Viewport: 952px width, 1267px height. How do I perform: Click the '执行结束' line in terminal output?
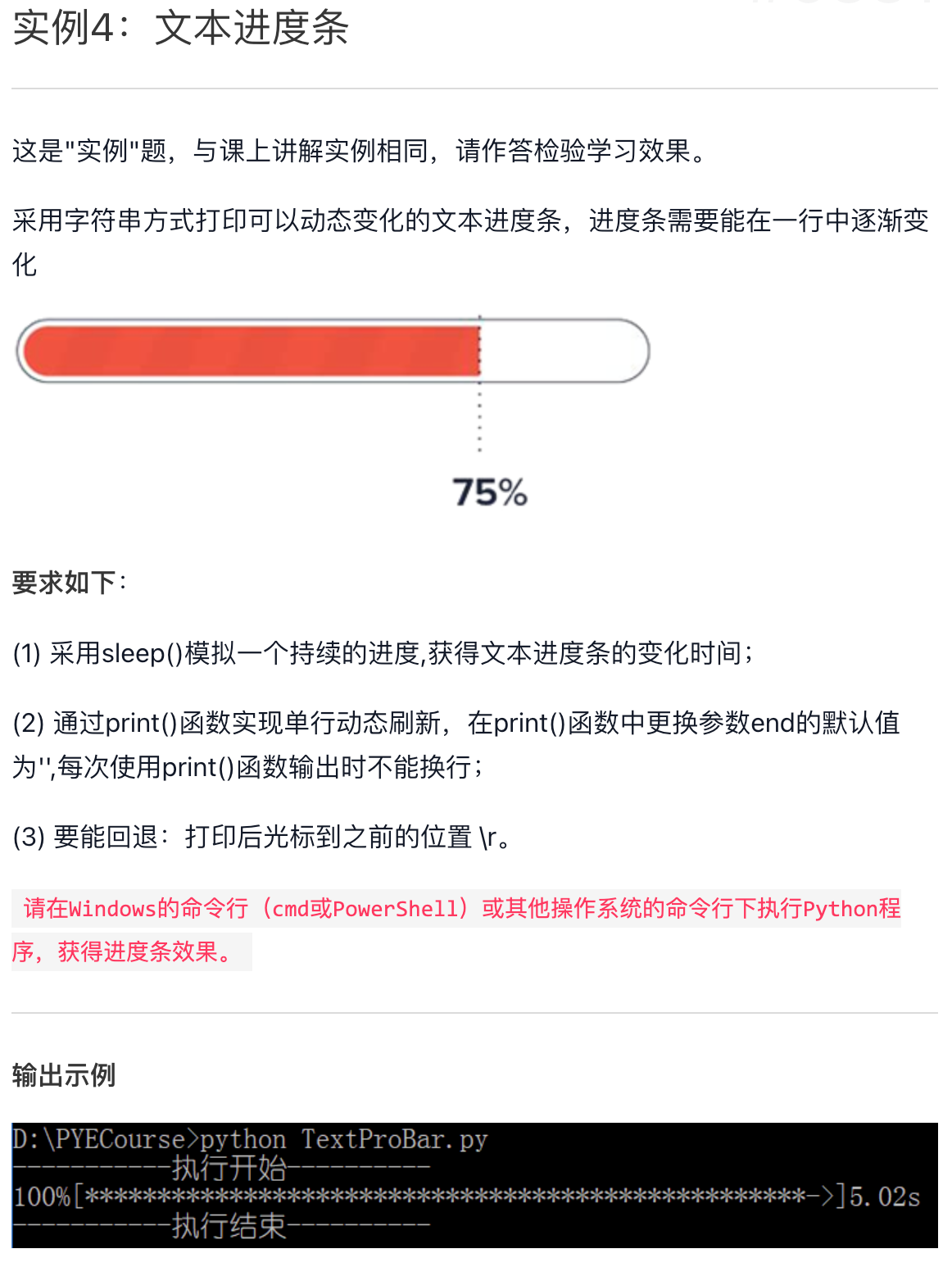click(x=229, y=1226)
